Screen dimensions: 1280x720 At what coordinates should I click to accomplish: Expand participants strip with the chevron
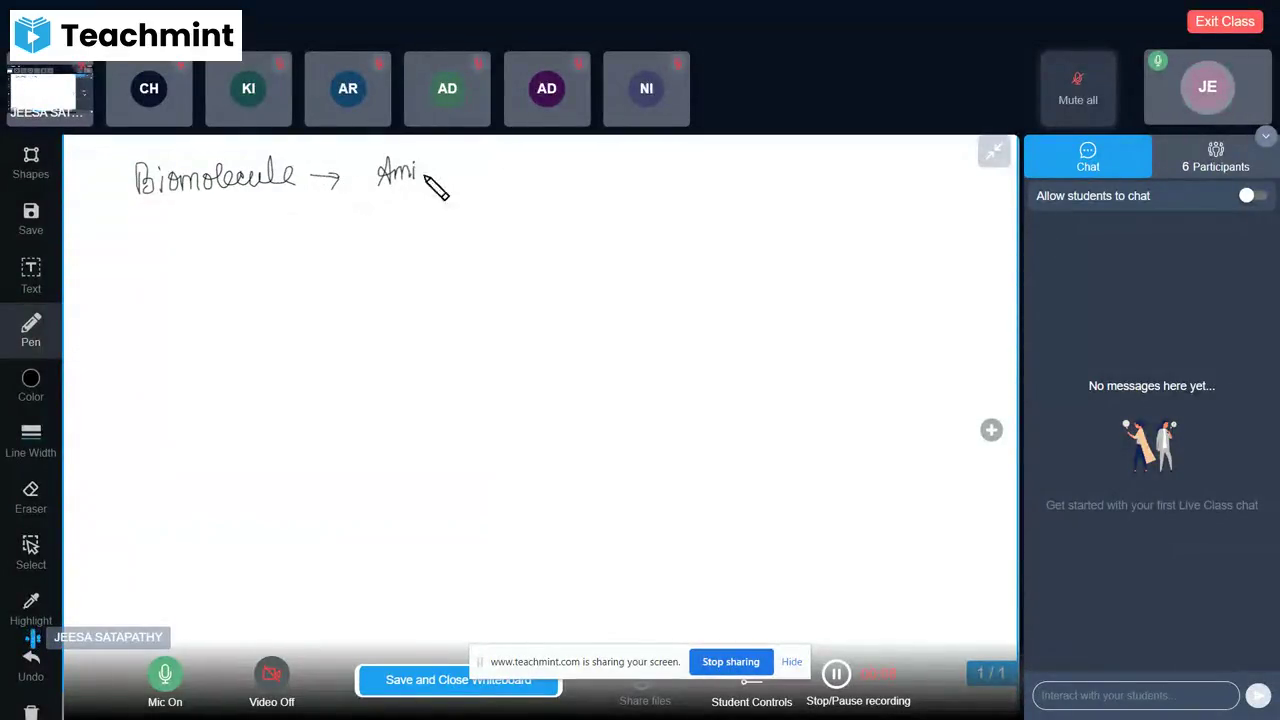coord(1266,136)
